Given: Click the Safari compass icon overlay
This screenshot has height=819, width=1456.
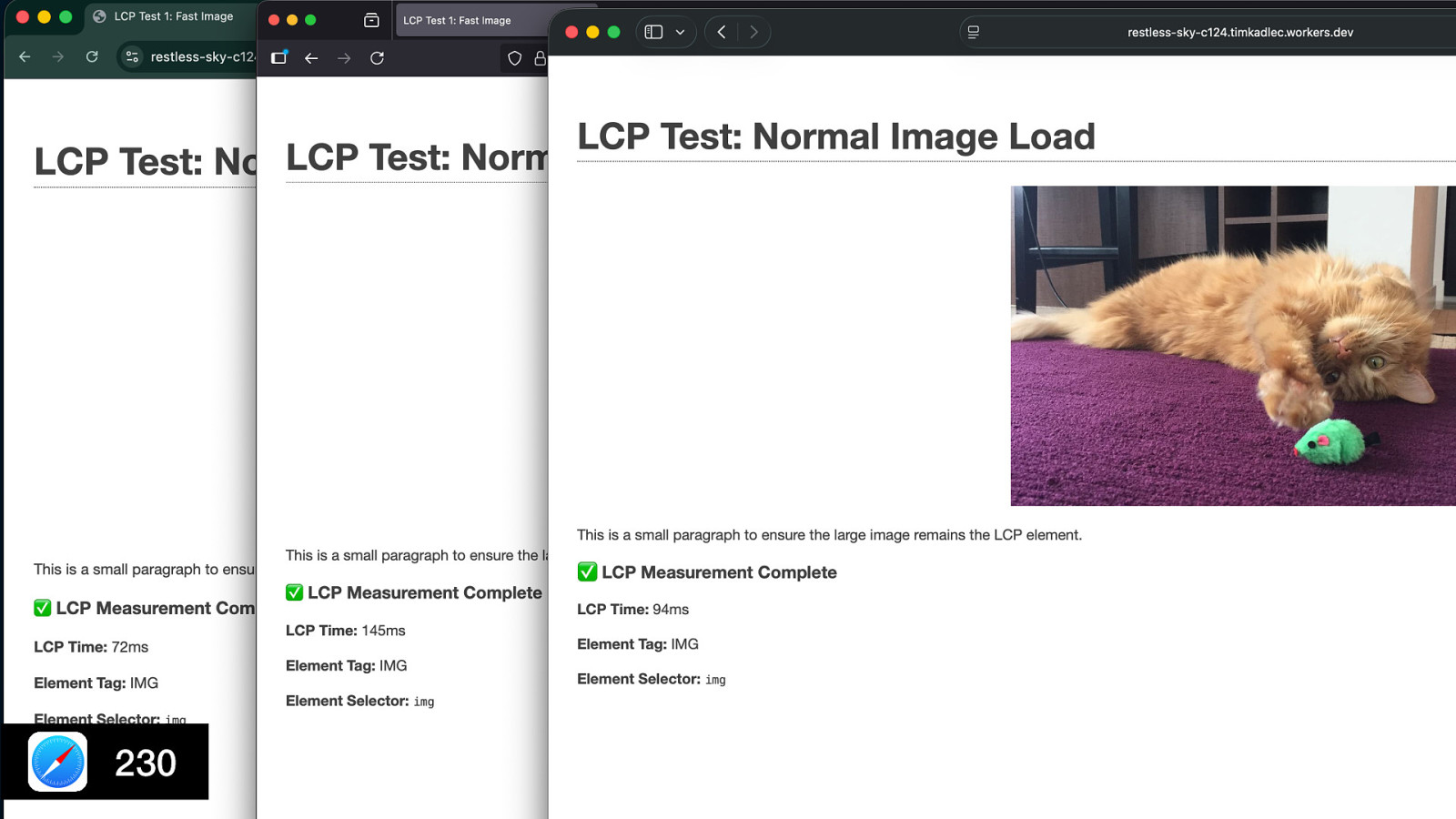Looking at the screenshot, I should [x=58, y=762].
